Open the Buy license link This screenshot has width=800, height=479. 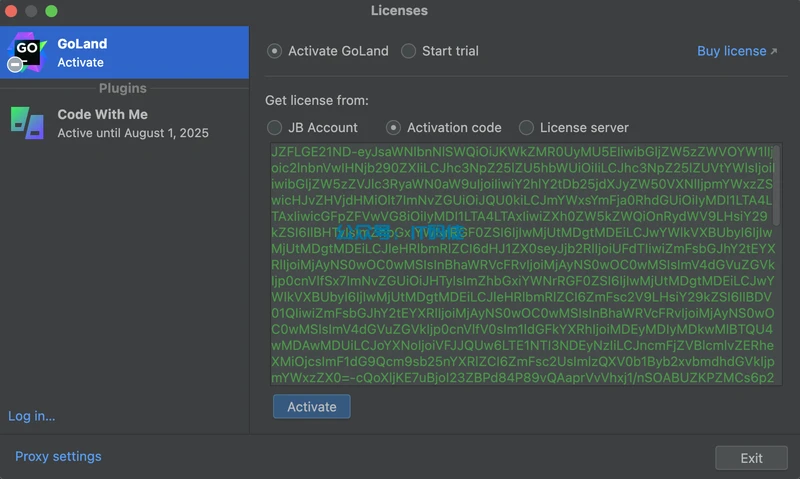731,51
